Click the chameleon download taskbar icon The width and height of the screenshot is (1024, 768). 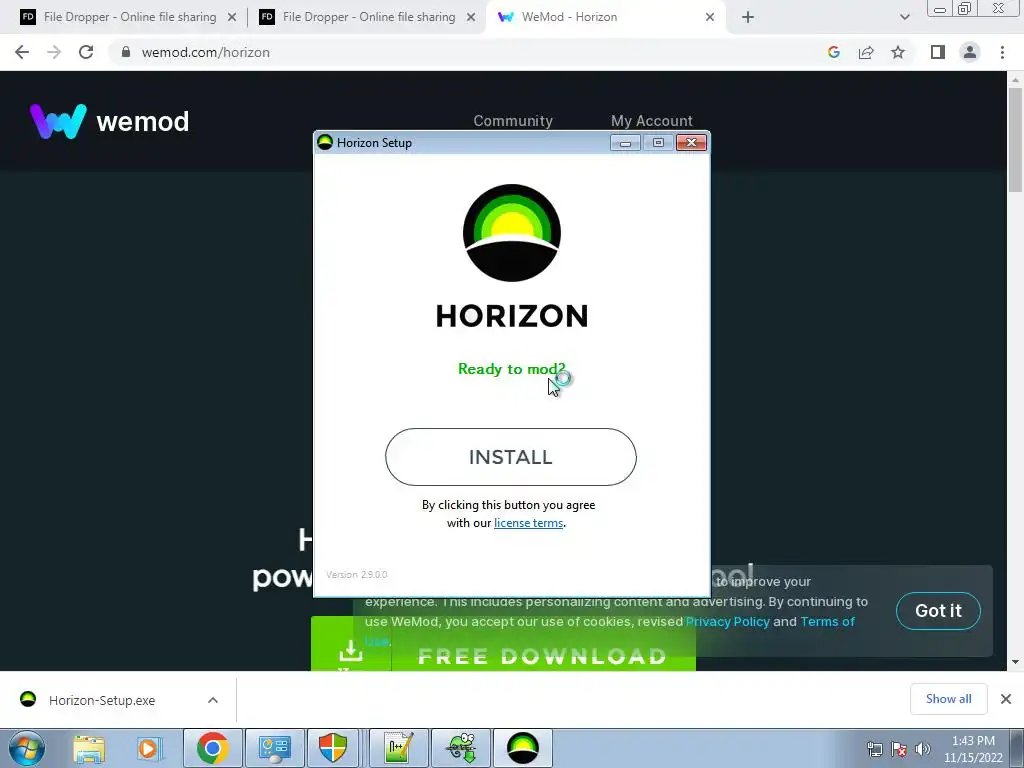[x=461, y=748]
